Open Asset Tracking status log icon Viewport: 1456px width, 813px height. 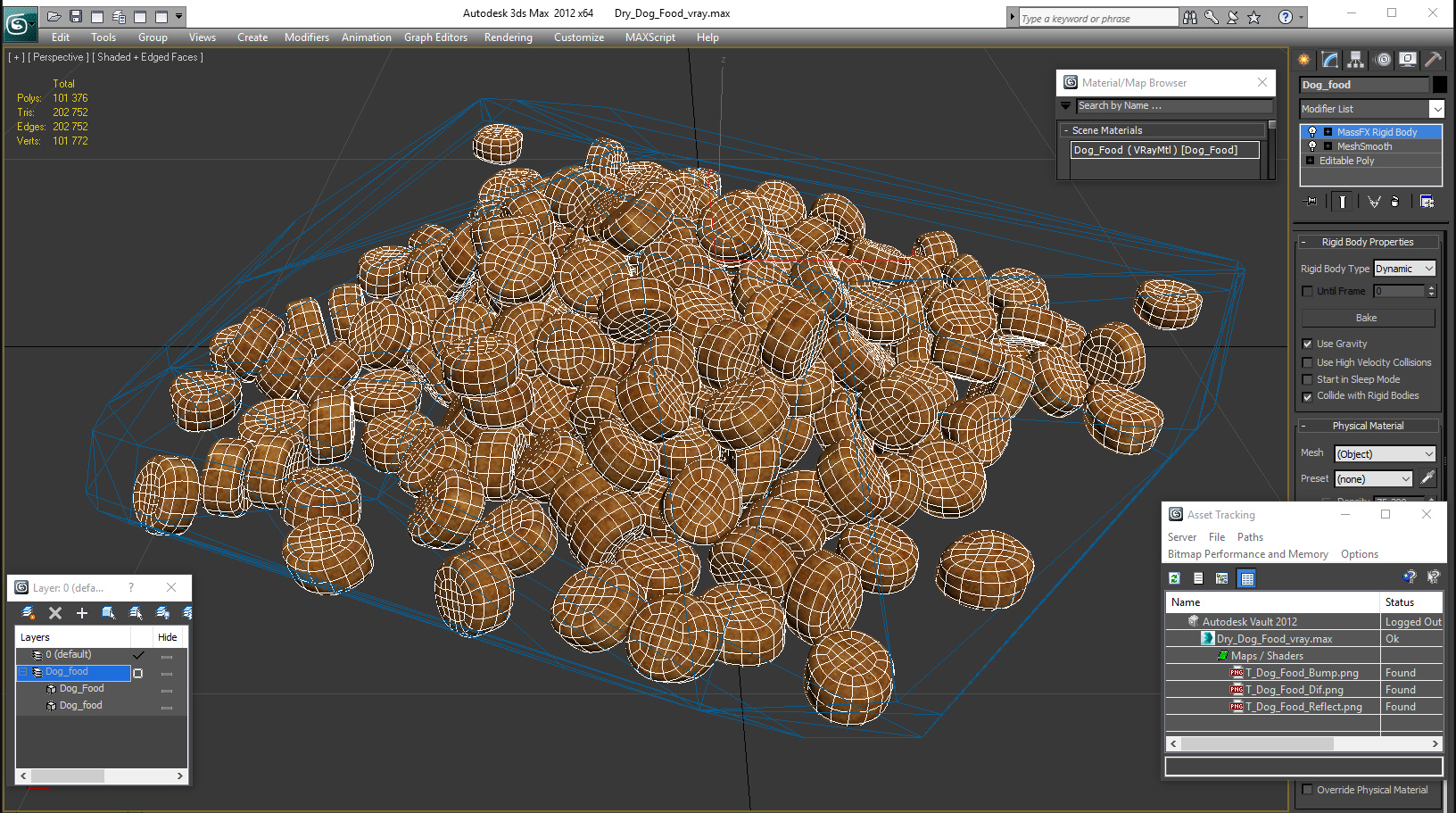[x=1198, y=578]
